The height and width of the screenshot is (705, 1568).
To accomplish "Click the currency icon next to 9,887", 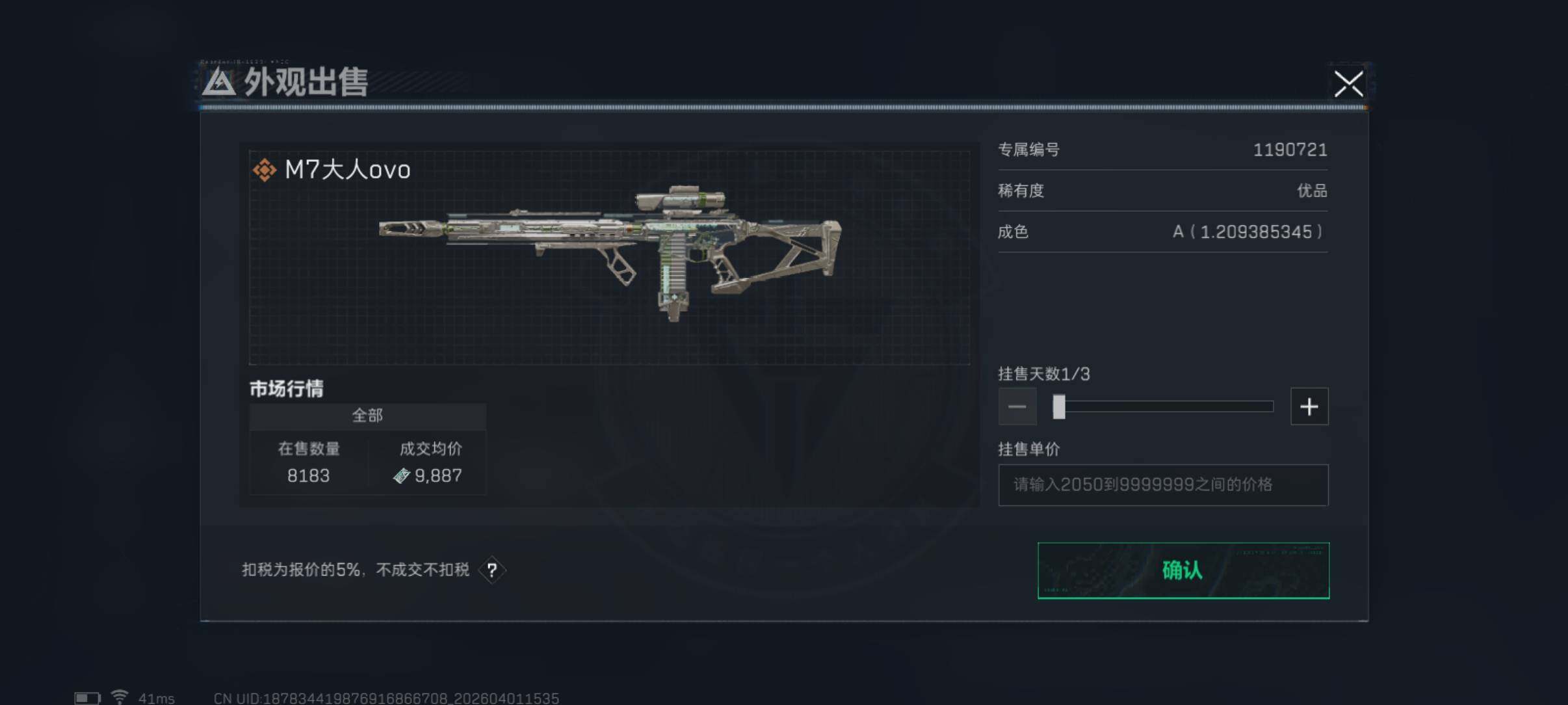I will [x=401, y=476].
